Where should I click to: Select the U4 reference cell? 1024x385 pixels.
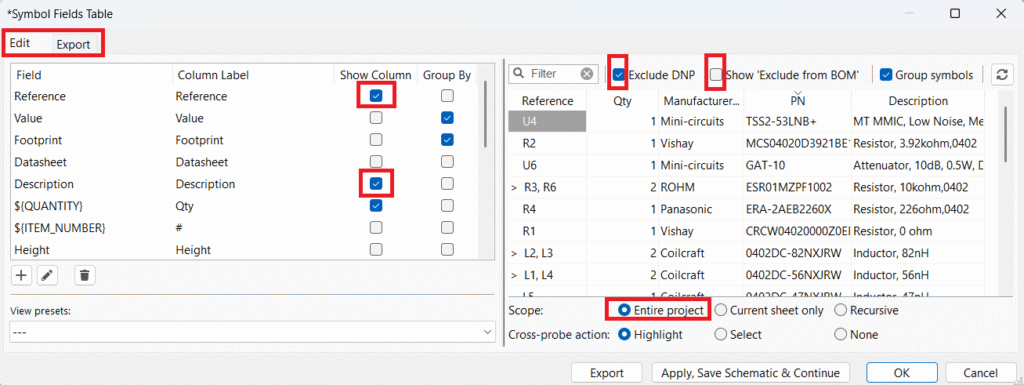tap(547, 121)
